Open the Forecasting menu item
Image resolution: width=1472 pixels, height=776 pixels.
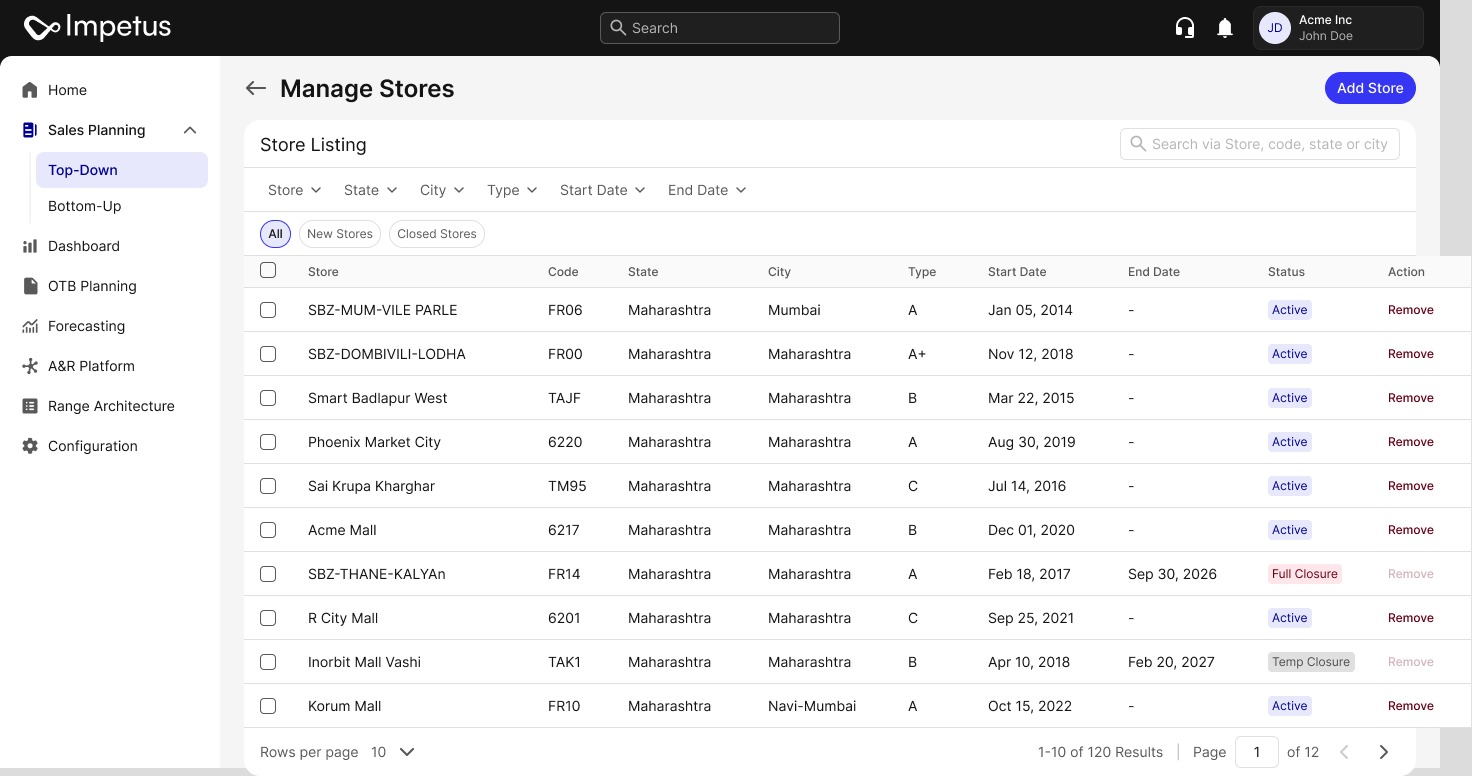[110, 326]
